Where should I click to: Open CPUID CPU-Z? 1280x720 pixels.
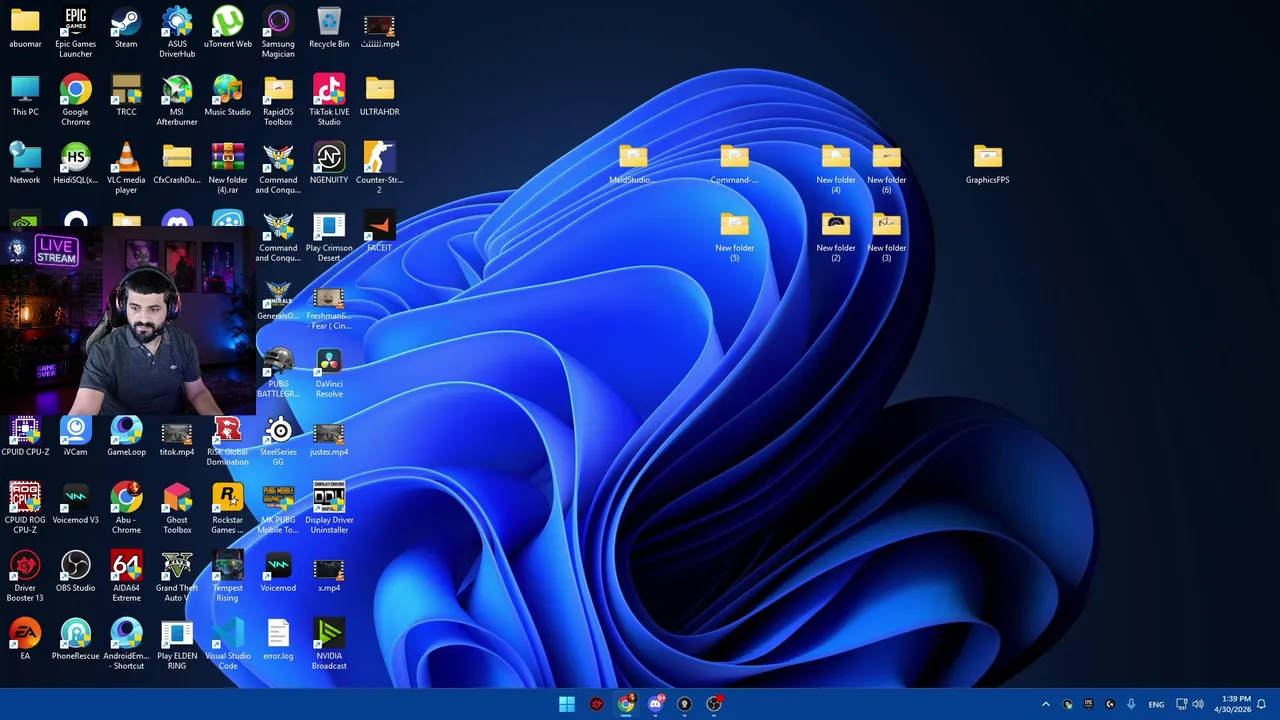click(25, 437)
